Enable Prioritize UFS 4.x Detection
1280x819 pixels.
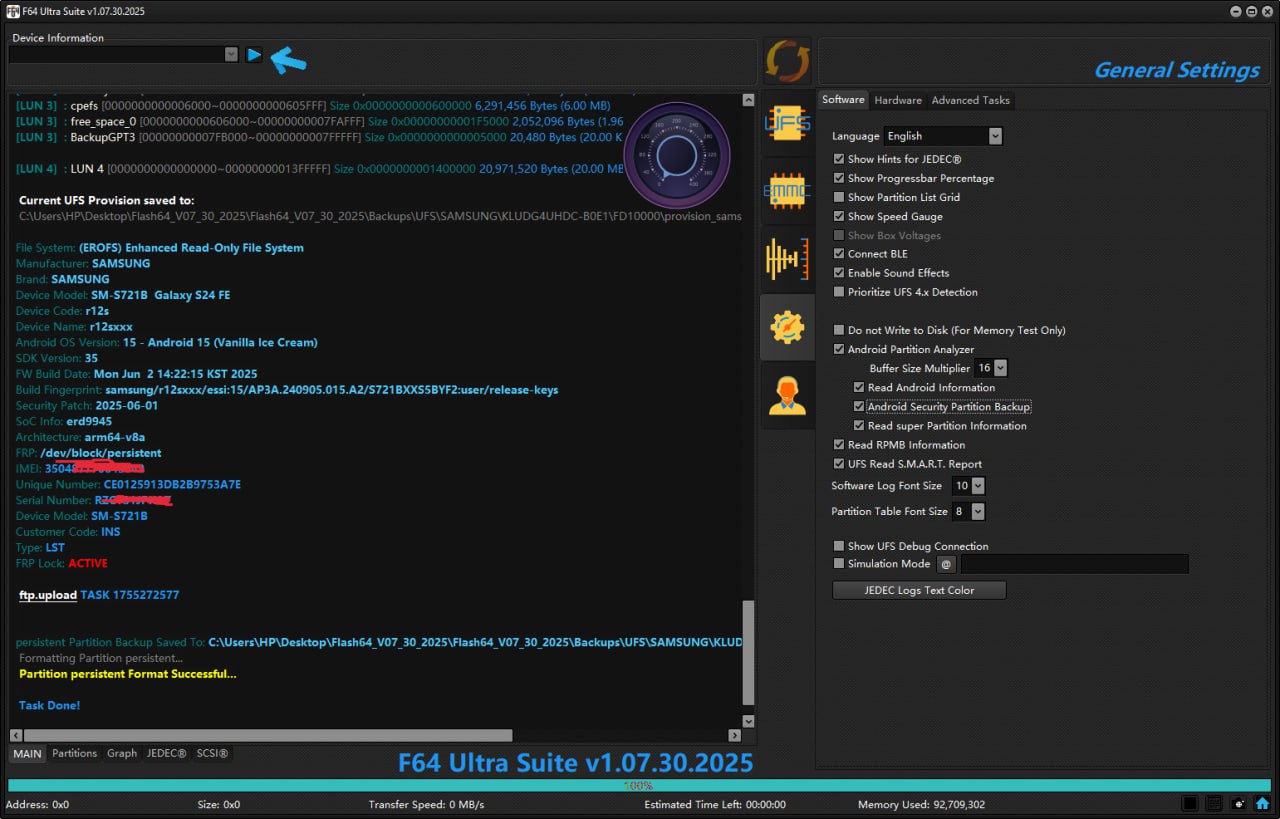(839, 292)
